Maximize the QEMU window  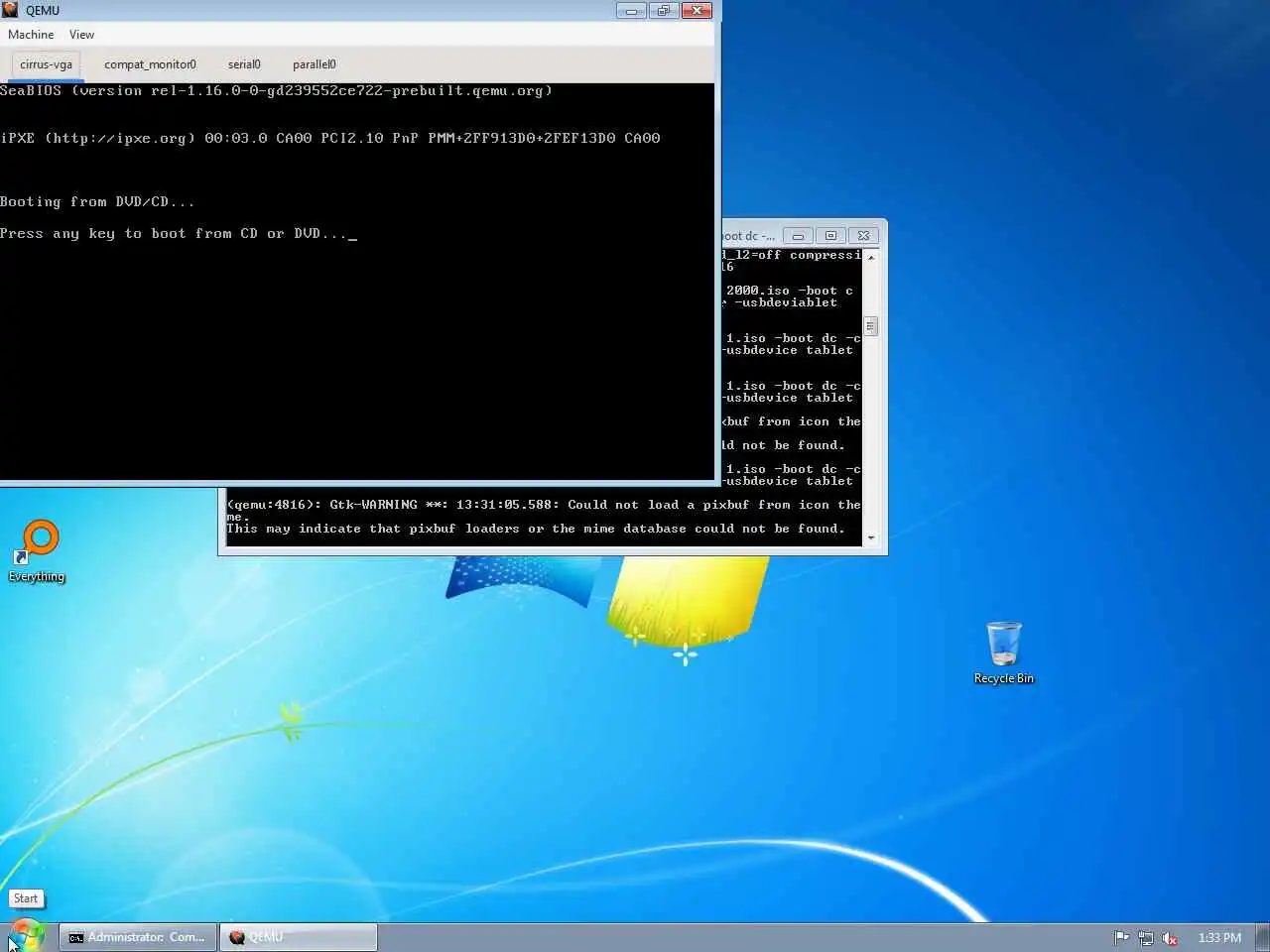tap(664, 11)
